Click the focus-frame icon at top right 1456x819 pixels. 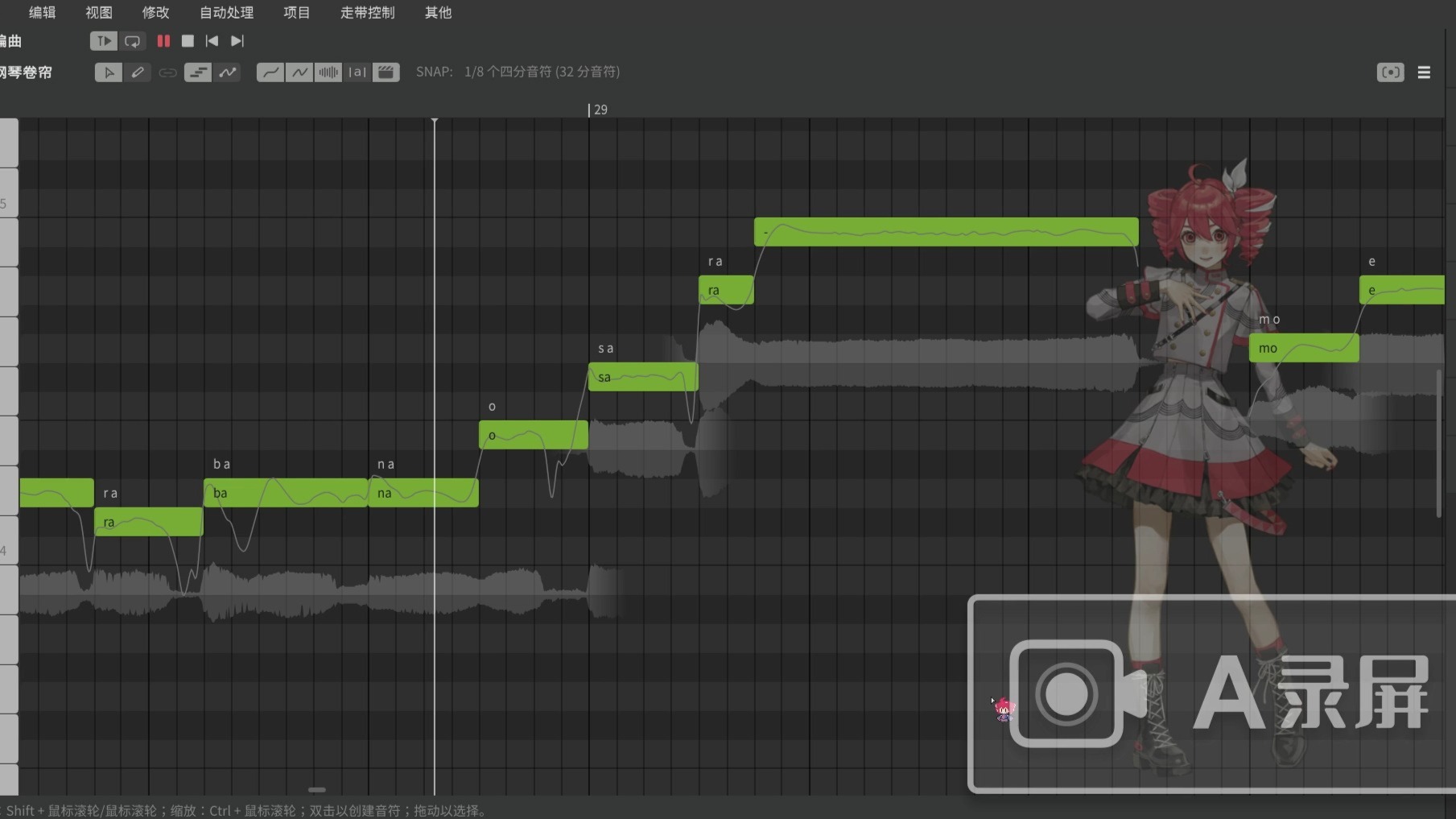[1391, 72]
